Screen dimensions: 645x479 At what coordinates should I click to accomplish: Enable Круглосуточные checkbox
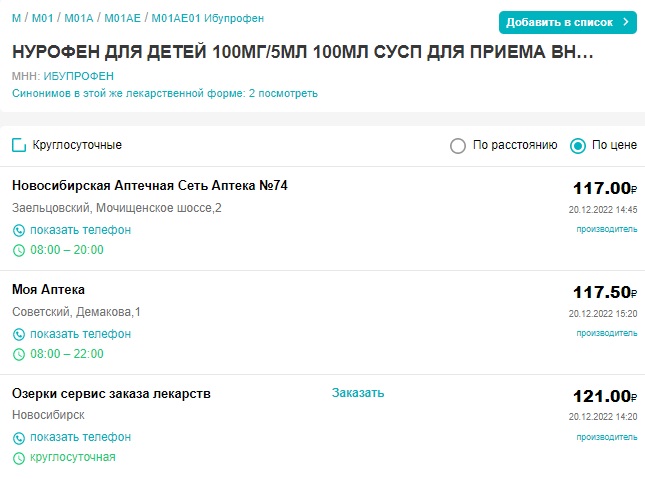tap(19, 145)
